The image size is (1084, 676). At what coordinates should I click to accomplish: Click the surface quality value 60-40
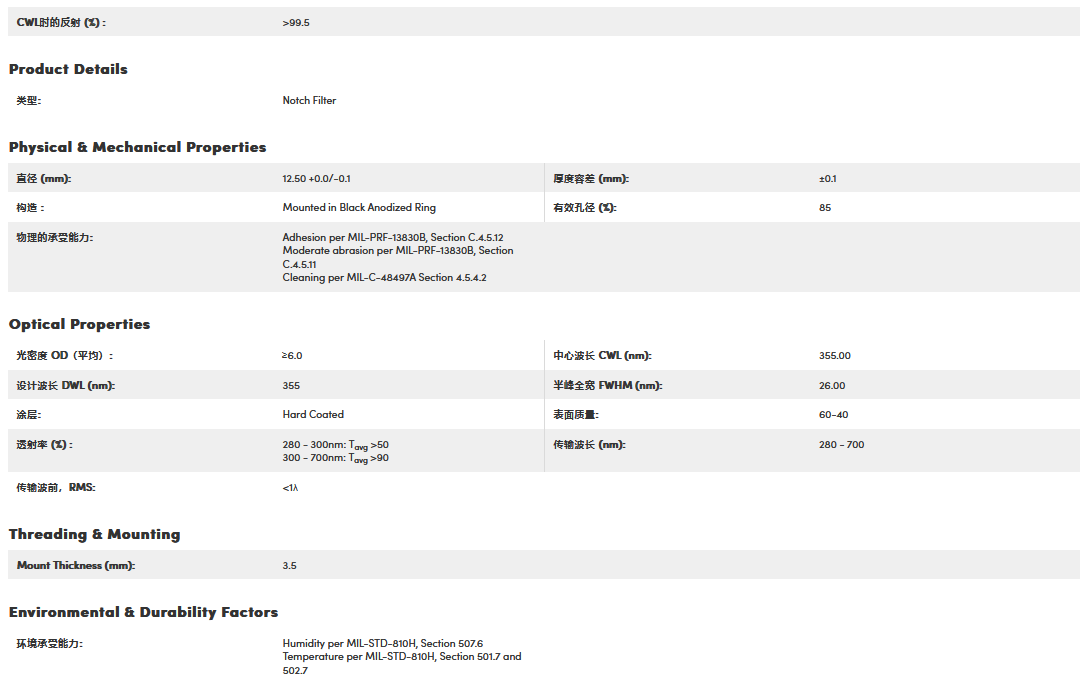coord(833,415)
